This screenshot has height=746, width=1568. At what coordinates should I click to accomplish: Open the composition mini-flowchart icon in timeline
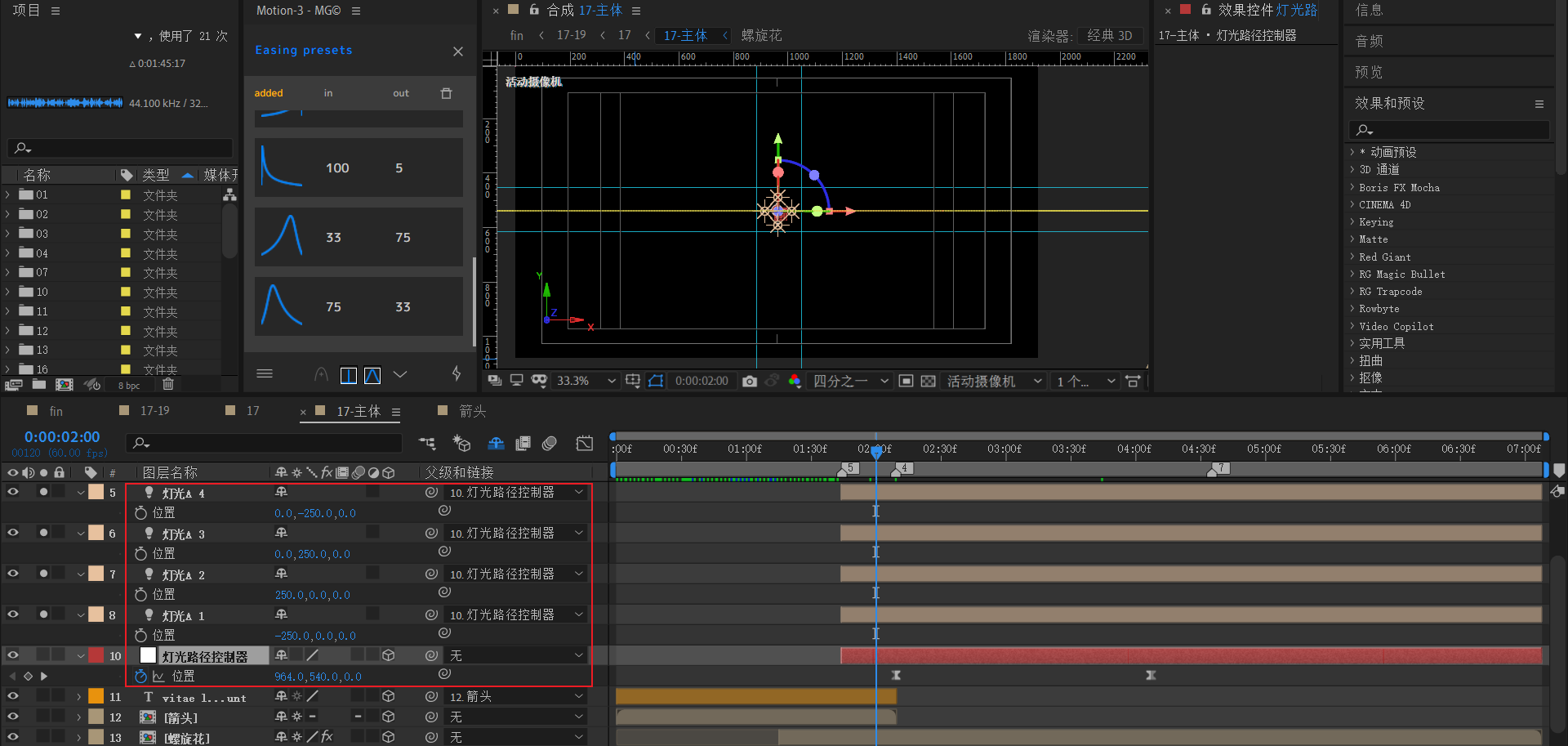[x=427, y=443]
